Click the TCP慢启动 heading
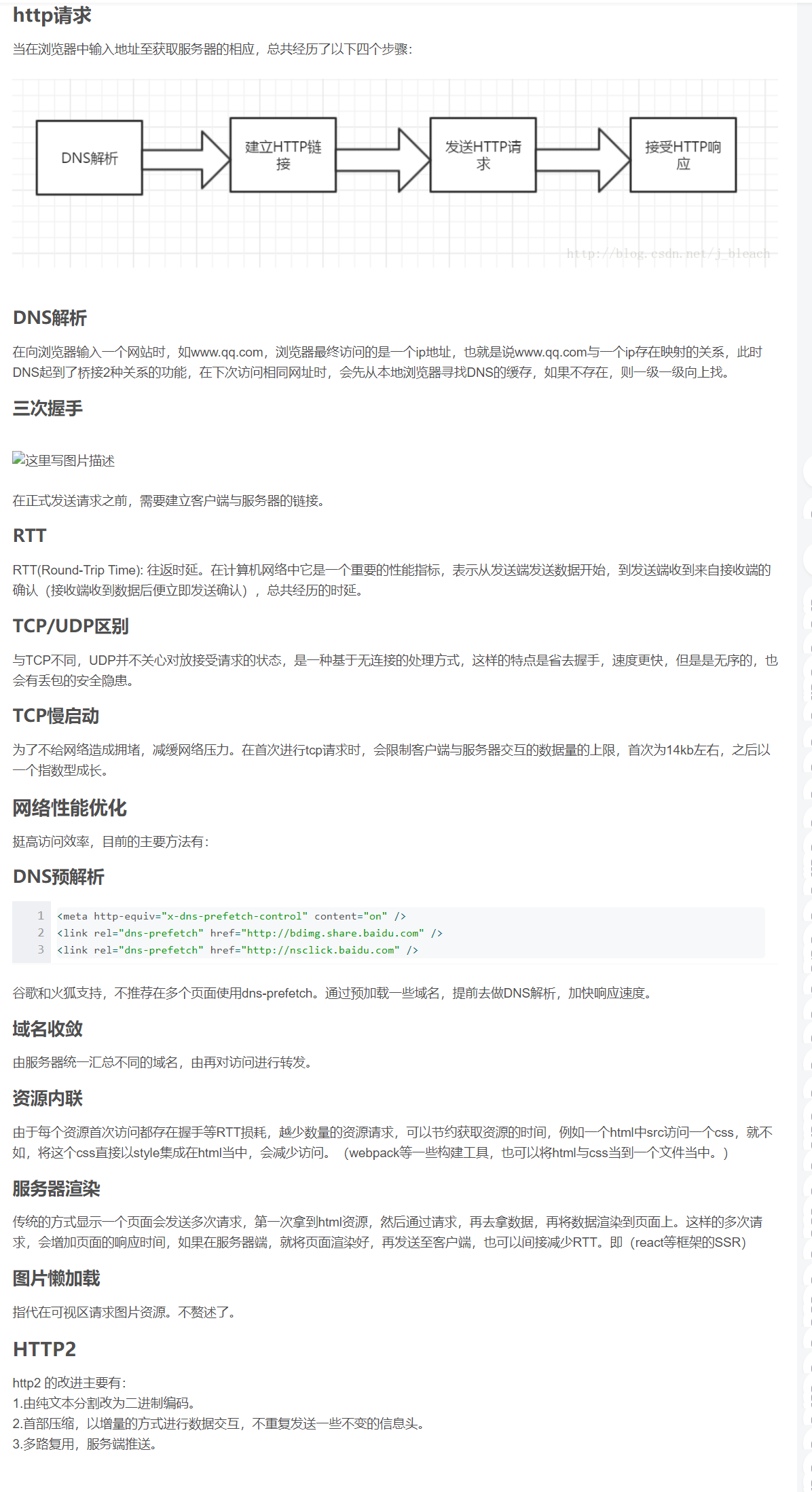Viewport: 812px width, 1492px height. pyautogui.click(x=56, y=716)
